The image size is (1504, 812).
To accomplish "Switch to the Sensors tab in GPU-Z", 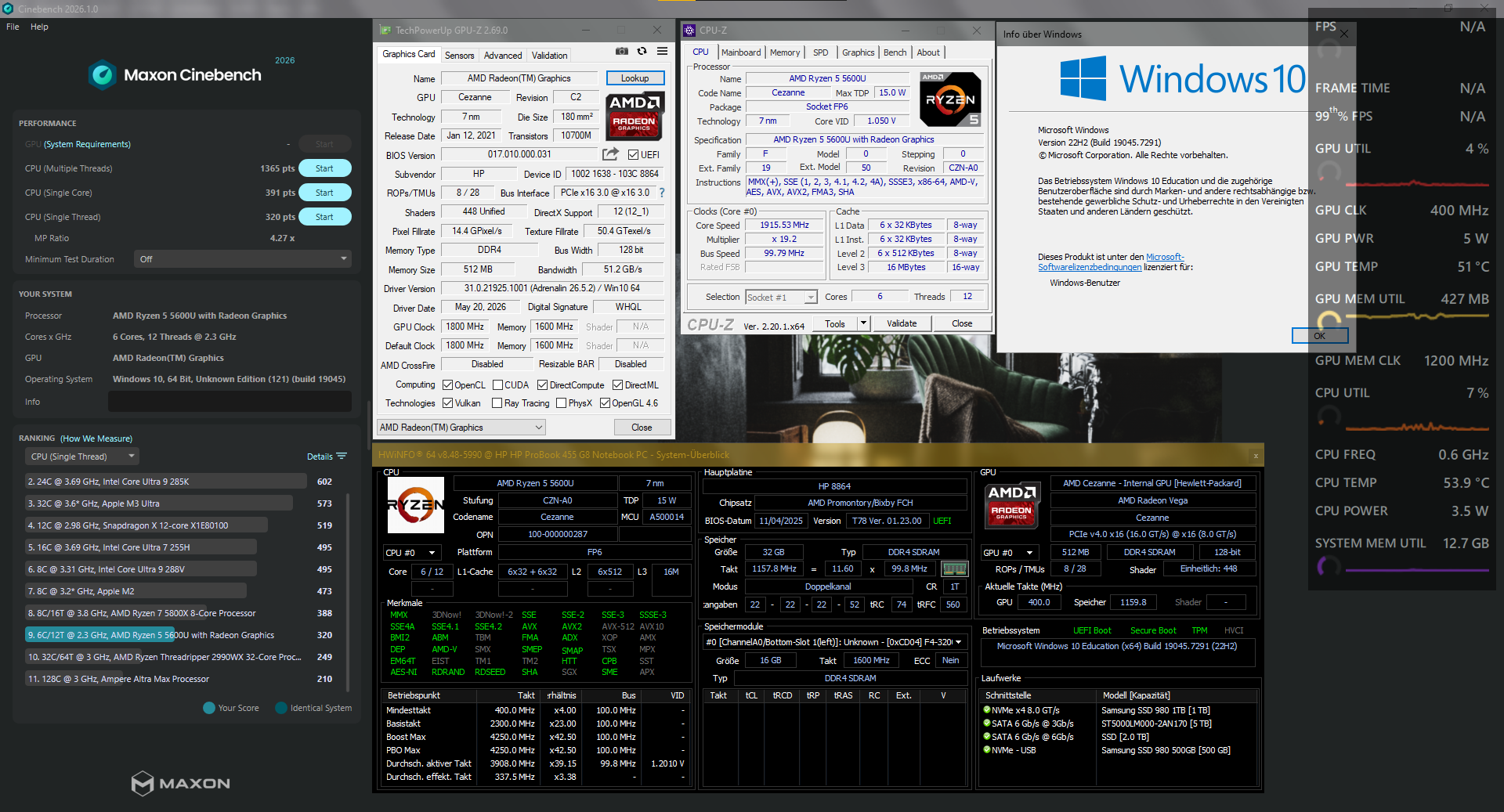I will tap(460, 56).
